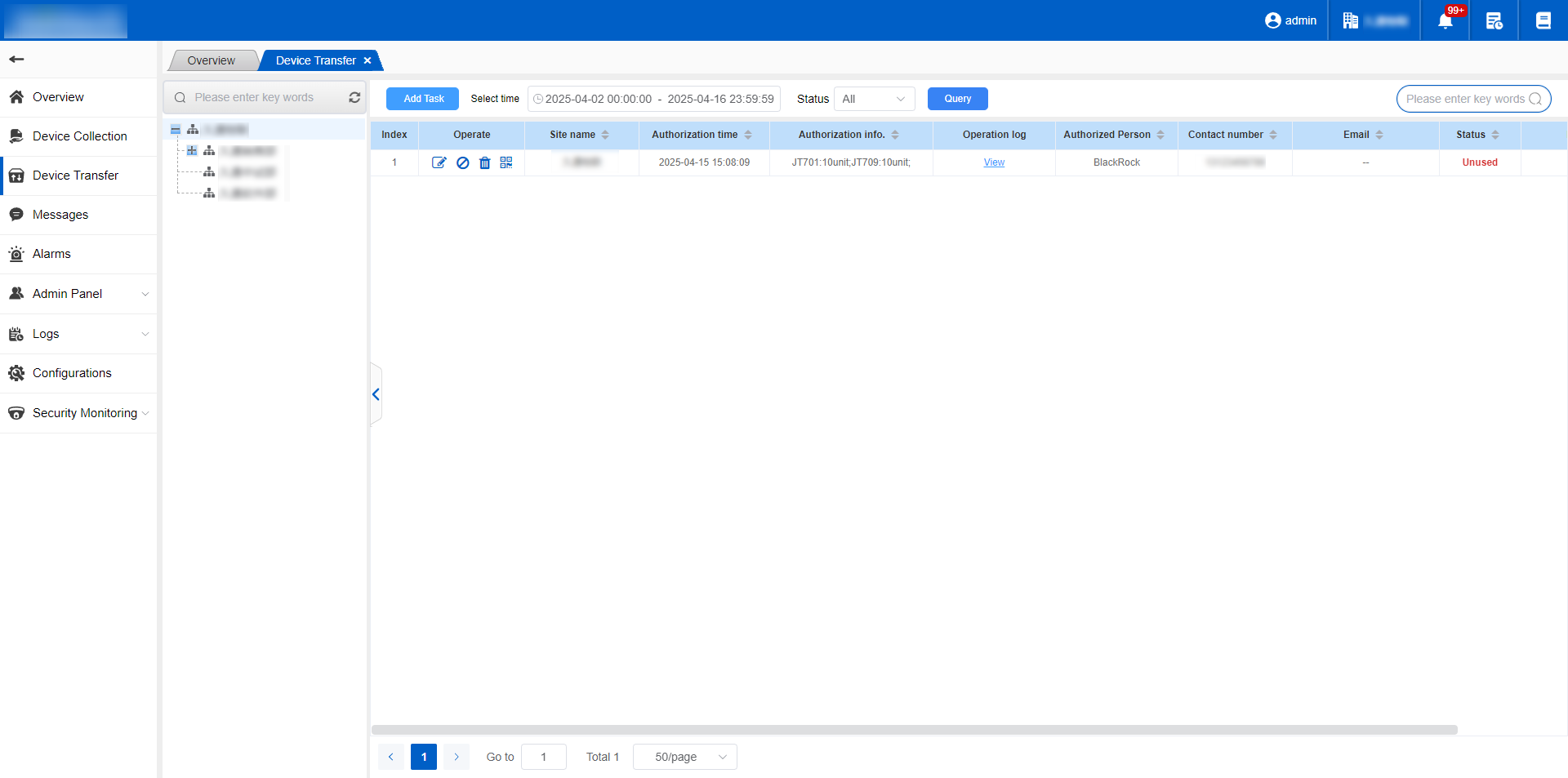Collapse the root node in site tree
This screenshot has width=1568, height=778.
[176, 130]
